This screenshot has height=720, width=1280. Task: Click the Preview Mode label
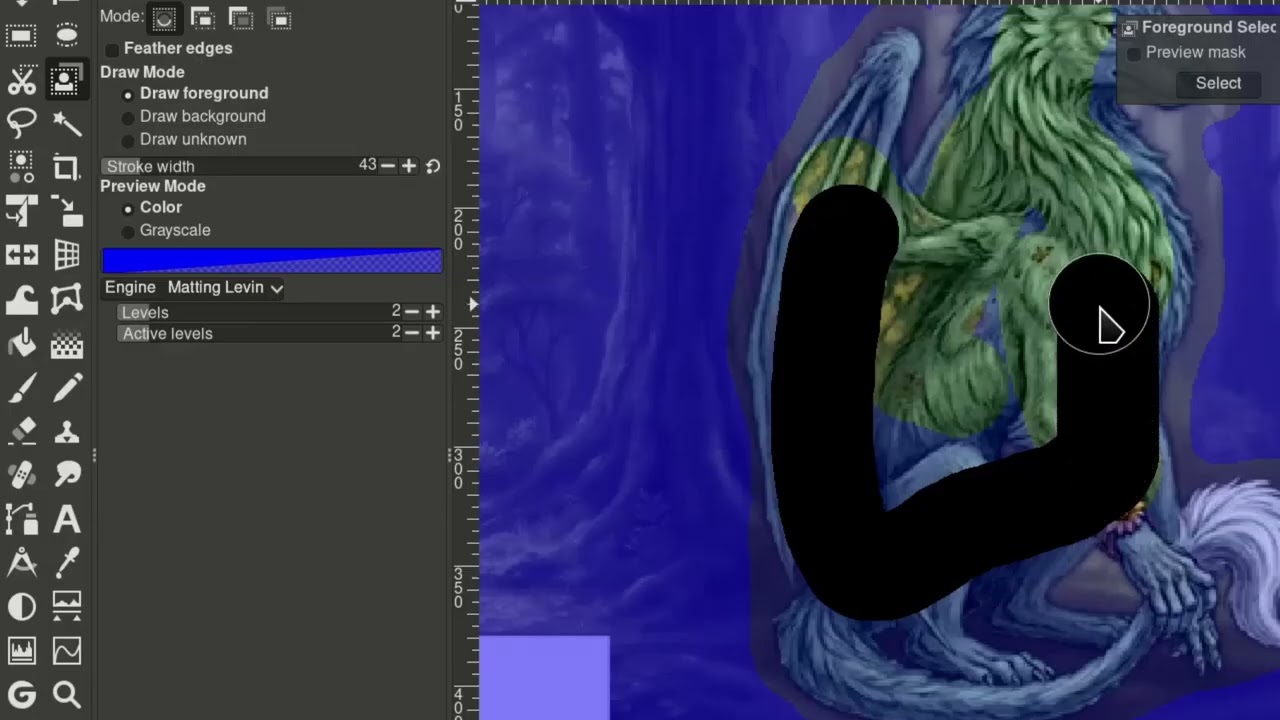pyautogui.click(x=152, y=186)
